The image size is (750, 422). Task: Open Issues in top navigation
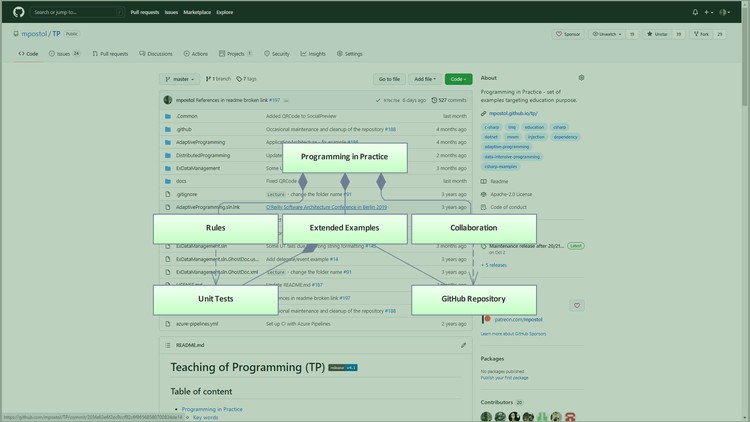[x=171, y=12]
